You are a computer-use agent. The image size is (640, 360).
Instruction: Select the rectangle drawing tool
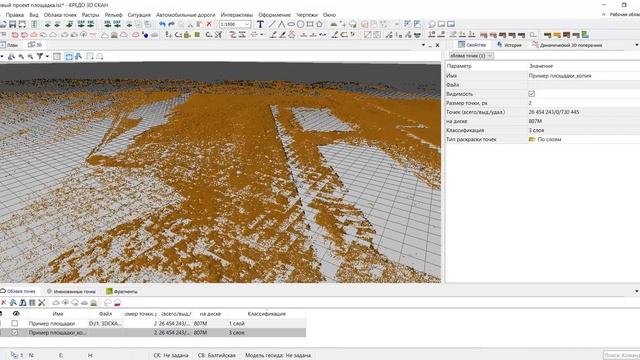[x=310, y=24]
